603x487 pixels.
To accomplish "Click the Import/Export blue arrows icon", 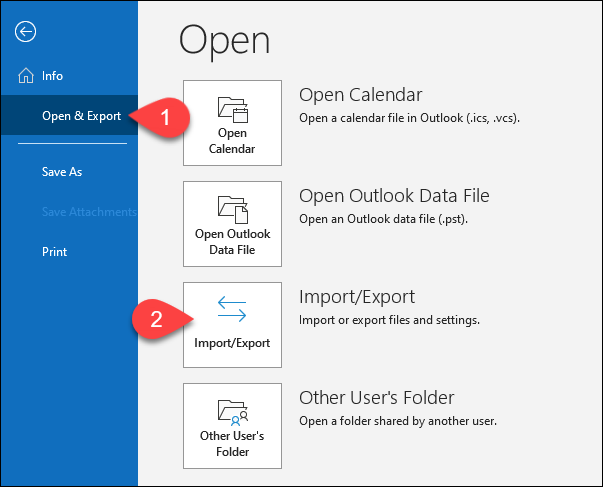I will click(x=232, y=309).
